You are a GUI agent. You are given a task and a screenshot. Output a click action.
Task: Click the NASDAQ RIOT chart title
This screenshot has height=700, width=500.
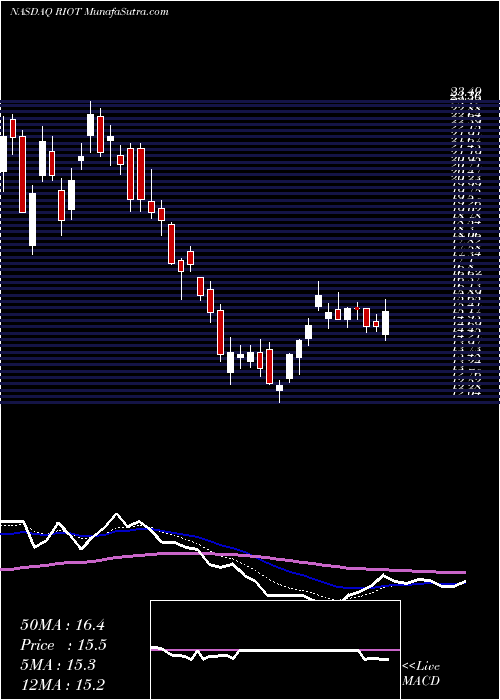(x=89, y=12)
